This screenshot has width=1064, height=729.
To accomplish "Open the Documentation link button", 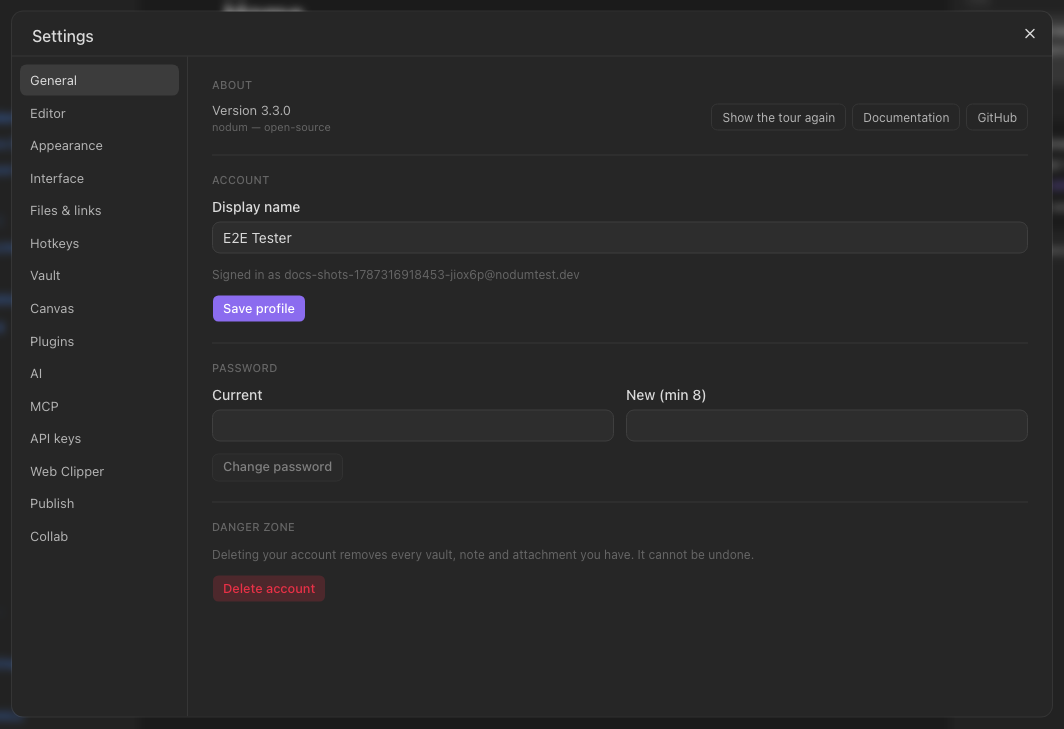I will pos(906,117).
